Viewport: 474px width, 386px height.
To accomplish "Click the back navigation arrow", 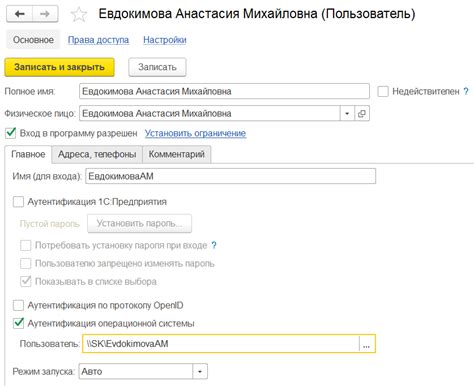I will [x=20, y=14].
